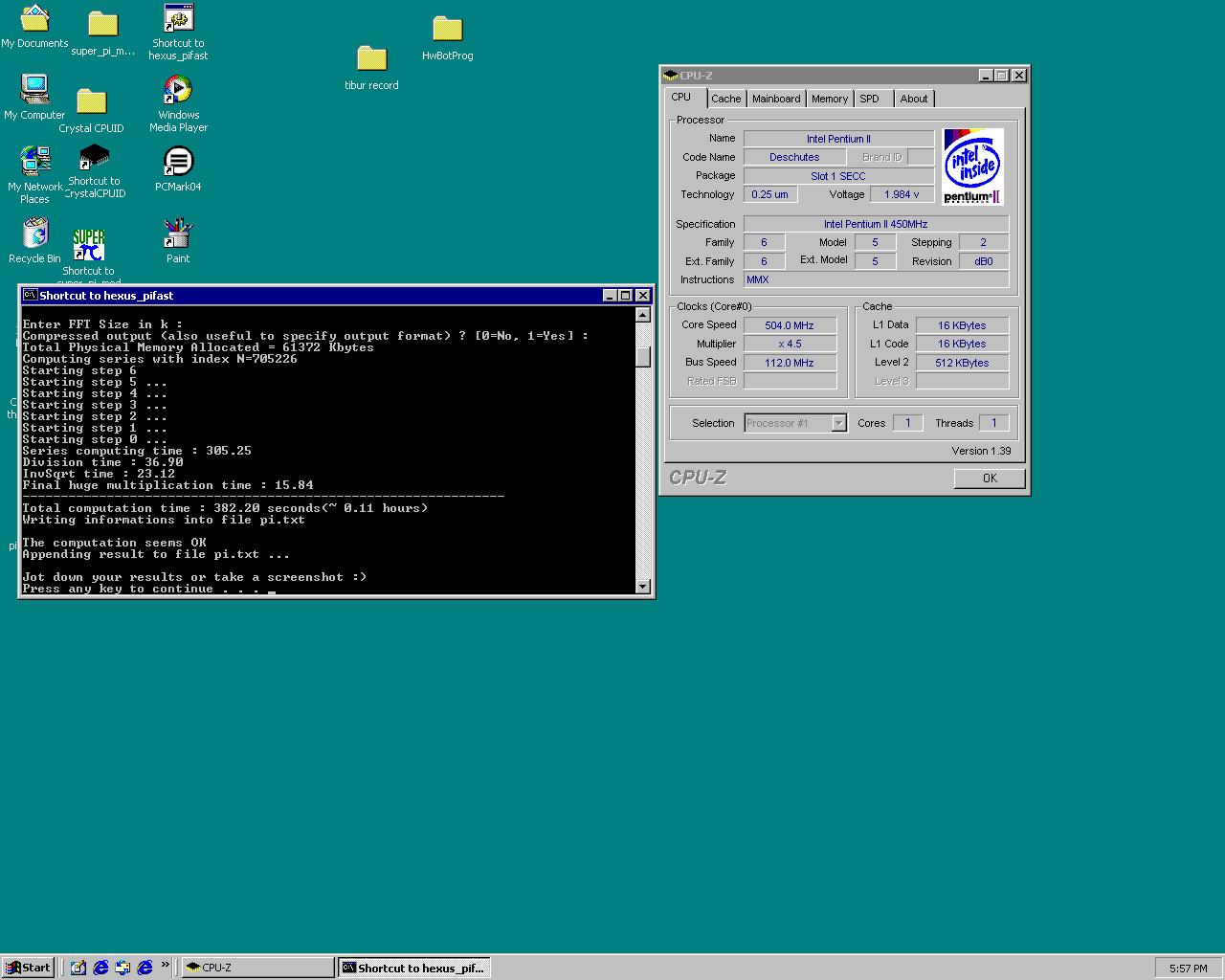
Task: Select the My Computer icon
Action: coord(34,98)
